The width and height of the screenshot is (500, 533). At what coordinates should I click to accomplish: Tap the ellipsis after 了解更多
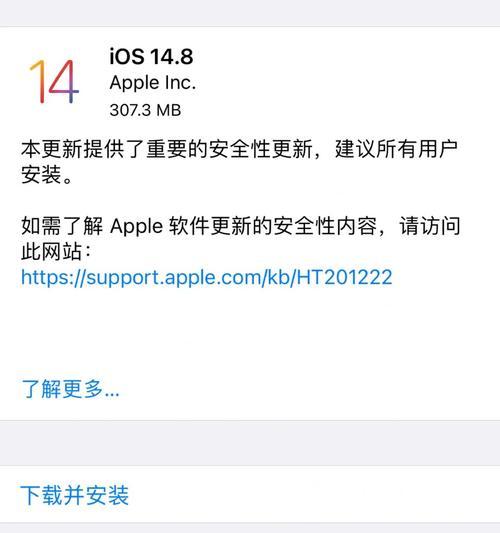coord(112,394)
